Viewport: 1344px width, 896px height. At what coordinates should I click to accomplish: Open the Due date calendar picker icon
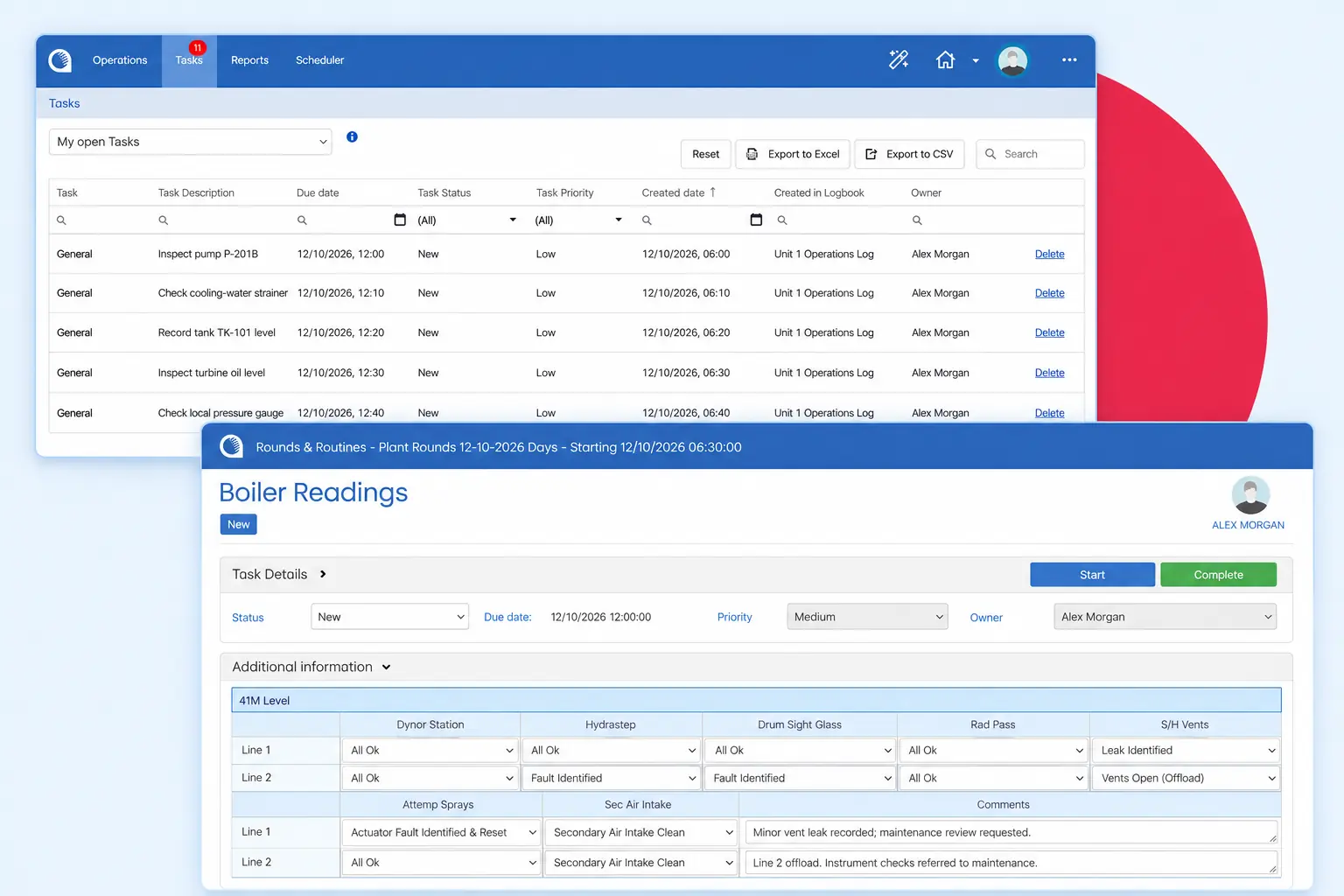pyautogui.click(x=400, y=220)
